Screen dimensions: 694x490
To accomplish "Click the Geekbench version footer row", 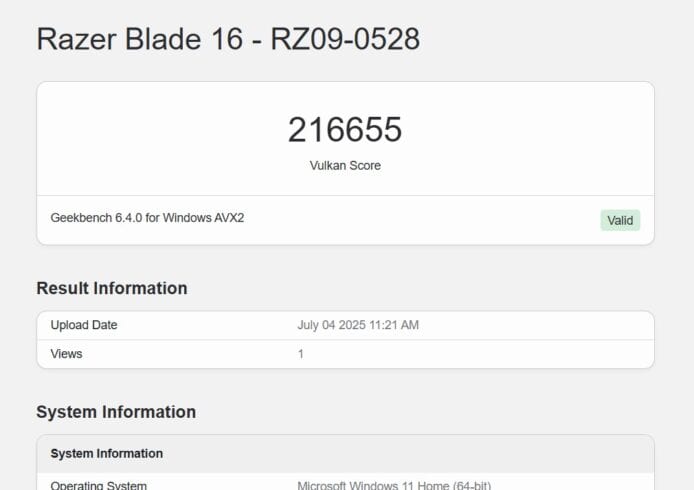I will [x=345, y=220].
